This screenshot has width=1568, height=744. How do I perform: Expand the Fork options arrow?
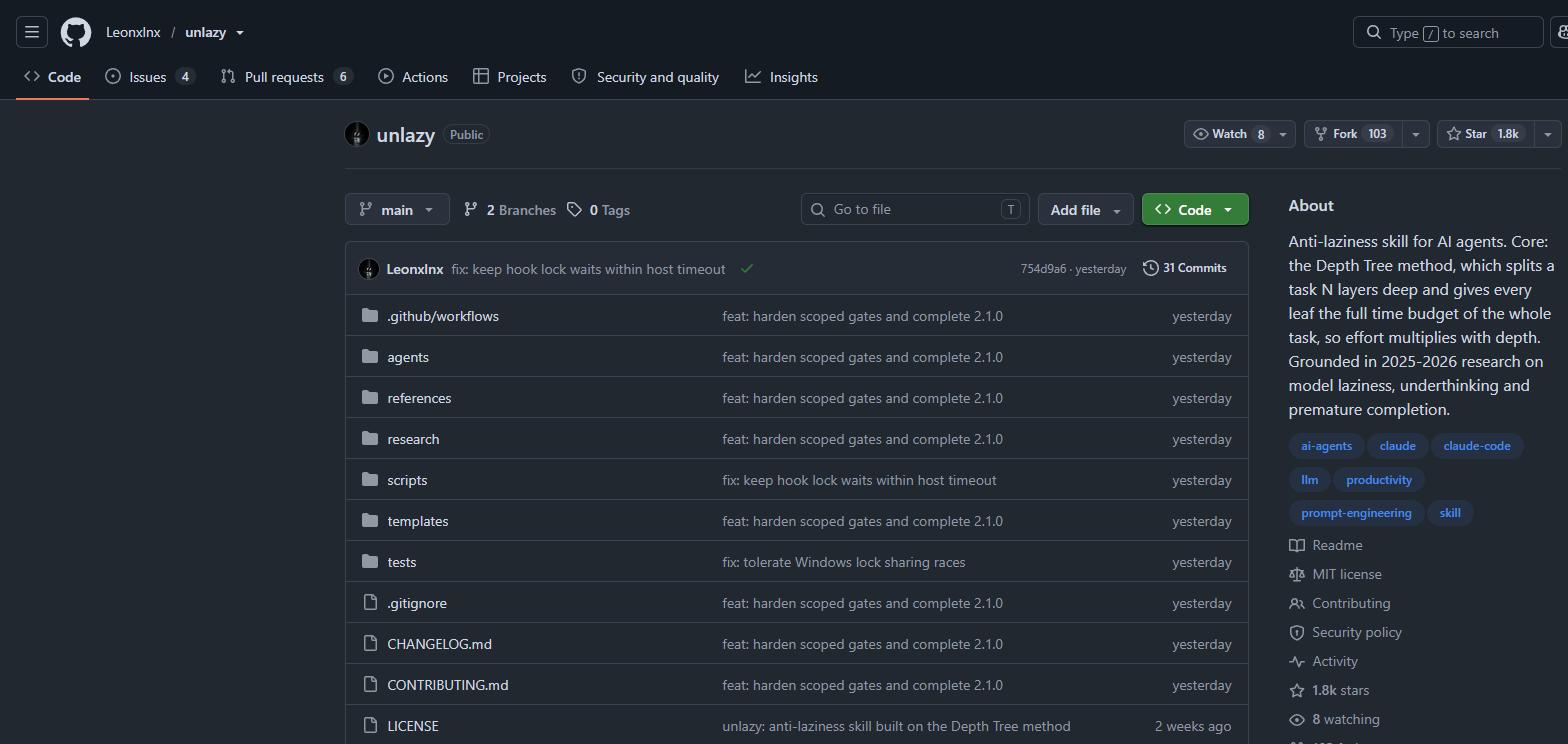point(1415,134)
